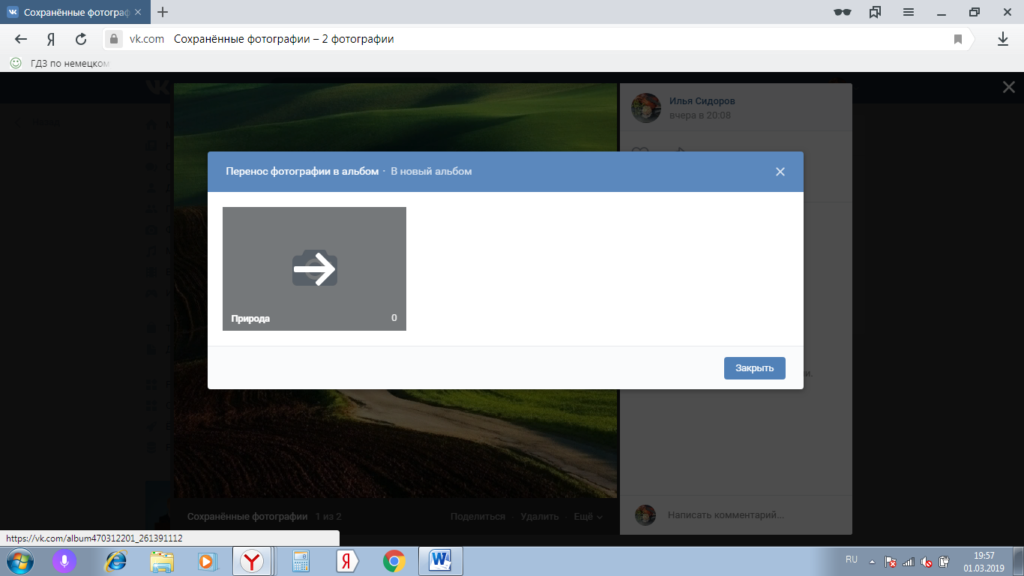Screen dimensions: 1024x576
Task: Go back with the browser back arrow
Action: pos(21,39)
